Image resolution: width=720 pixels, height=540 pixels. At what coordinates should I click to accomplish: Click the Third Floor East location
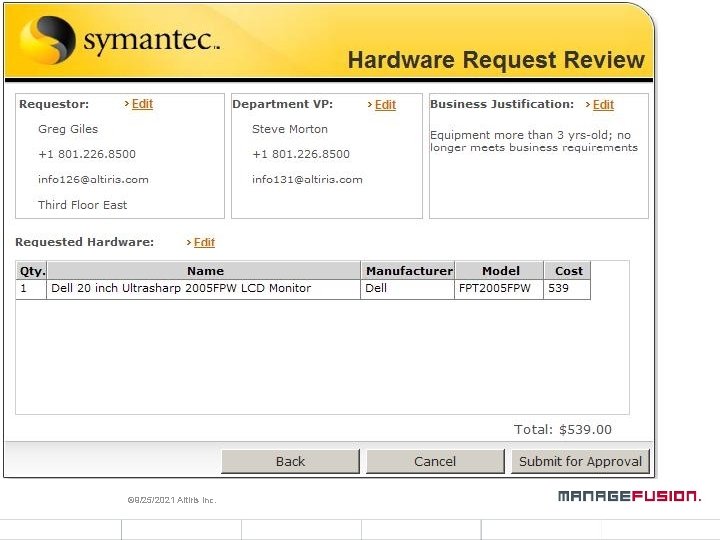(83, 205)
